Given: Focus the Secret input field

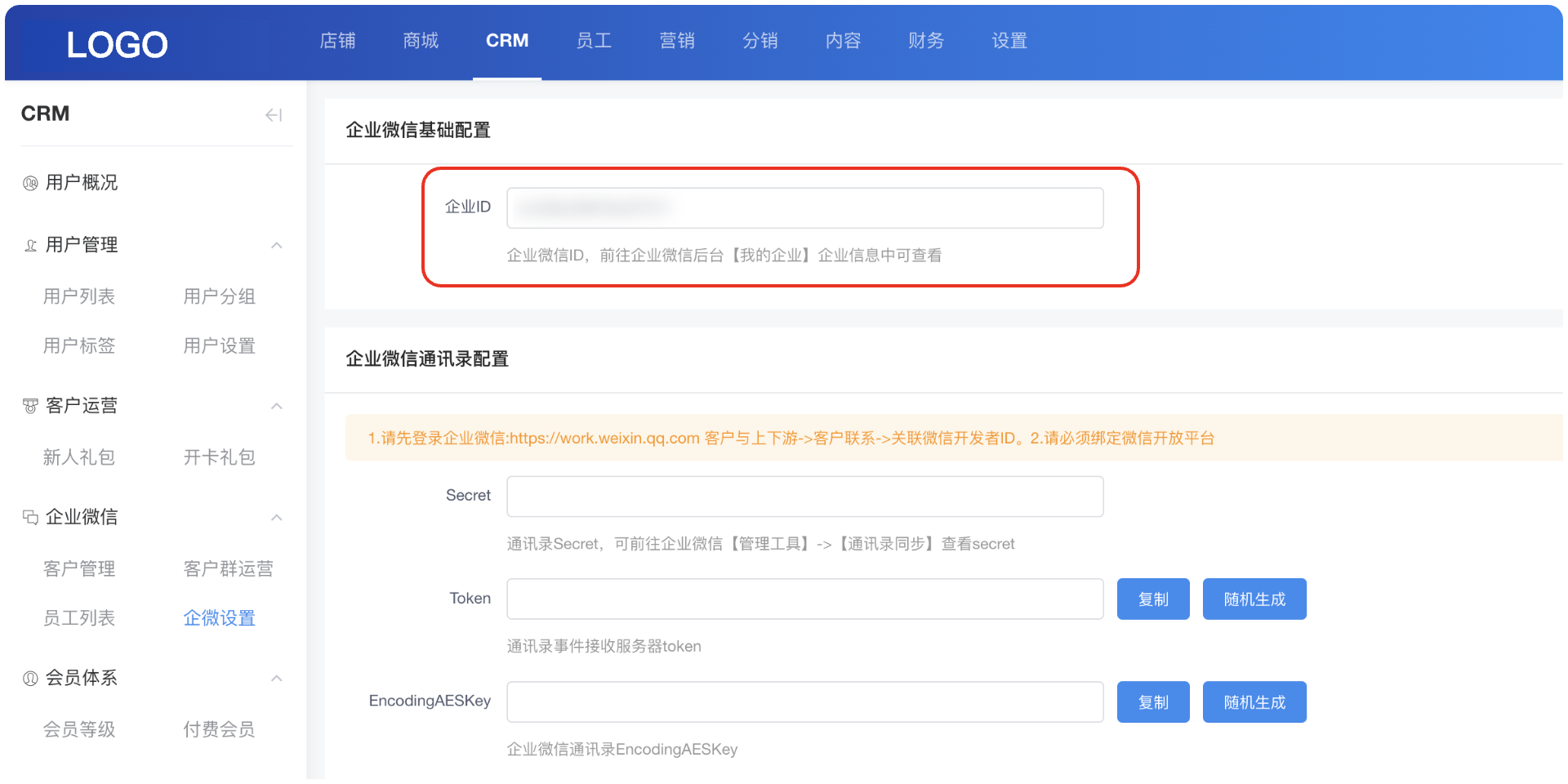Looking at the screenshot, I should click(804, 497).
